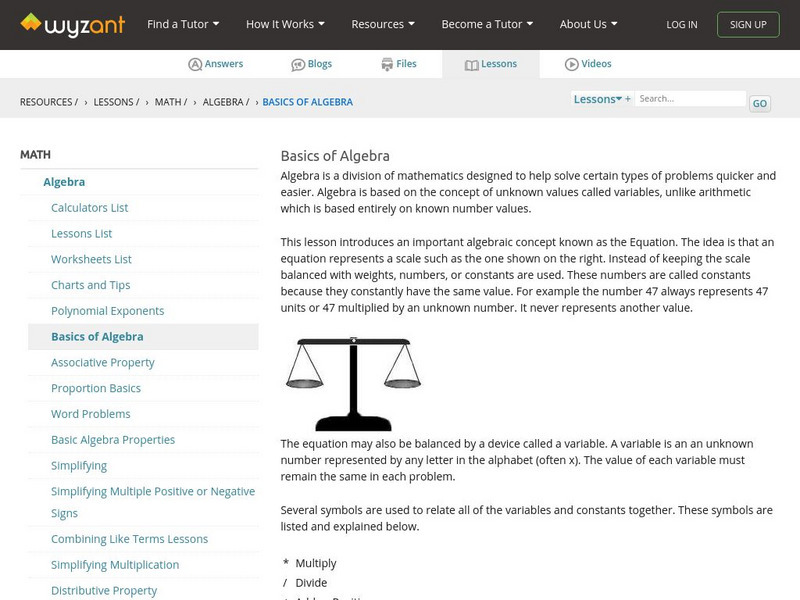Click the Files printer-style icon
This screenshot has width=800, height=600.
385,63
